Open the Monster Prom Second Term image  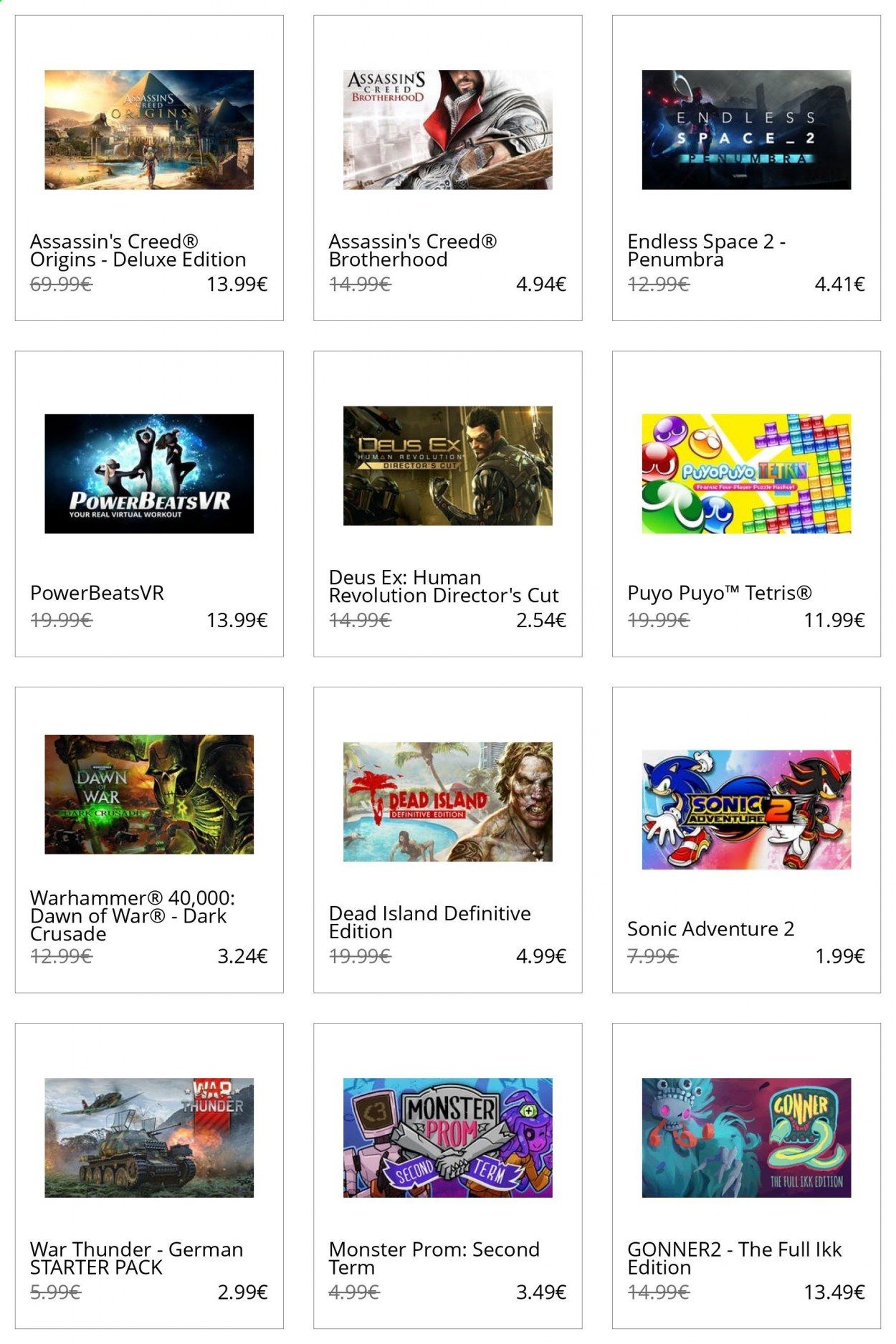click(448, 1138)
